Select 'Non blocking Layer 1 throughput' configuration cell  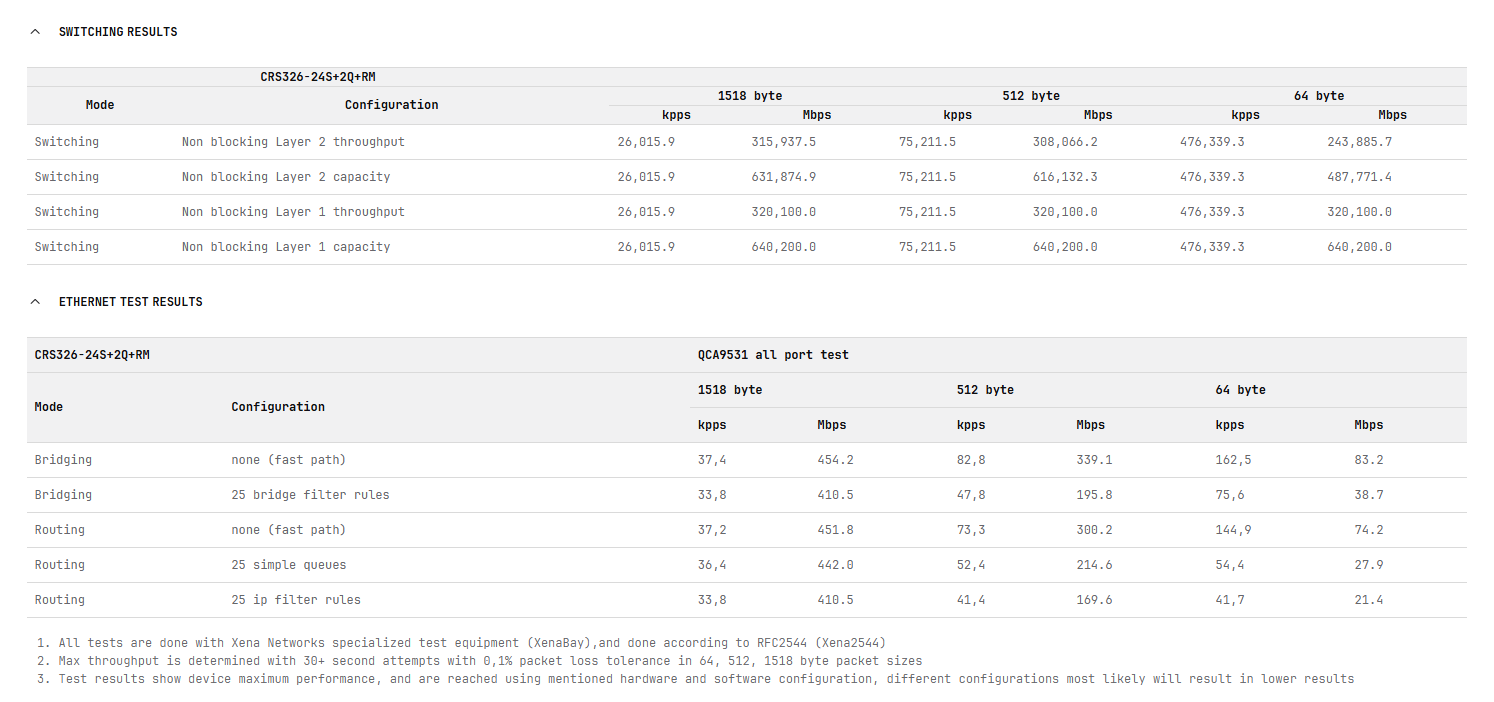coord(293,212)
